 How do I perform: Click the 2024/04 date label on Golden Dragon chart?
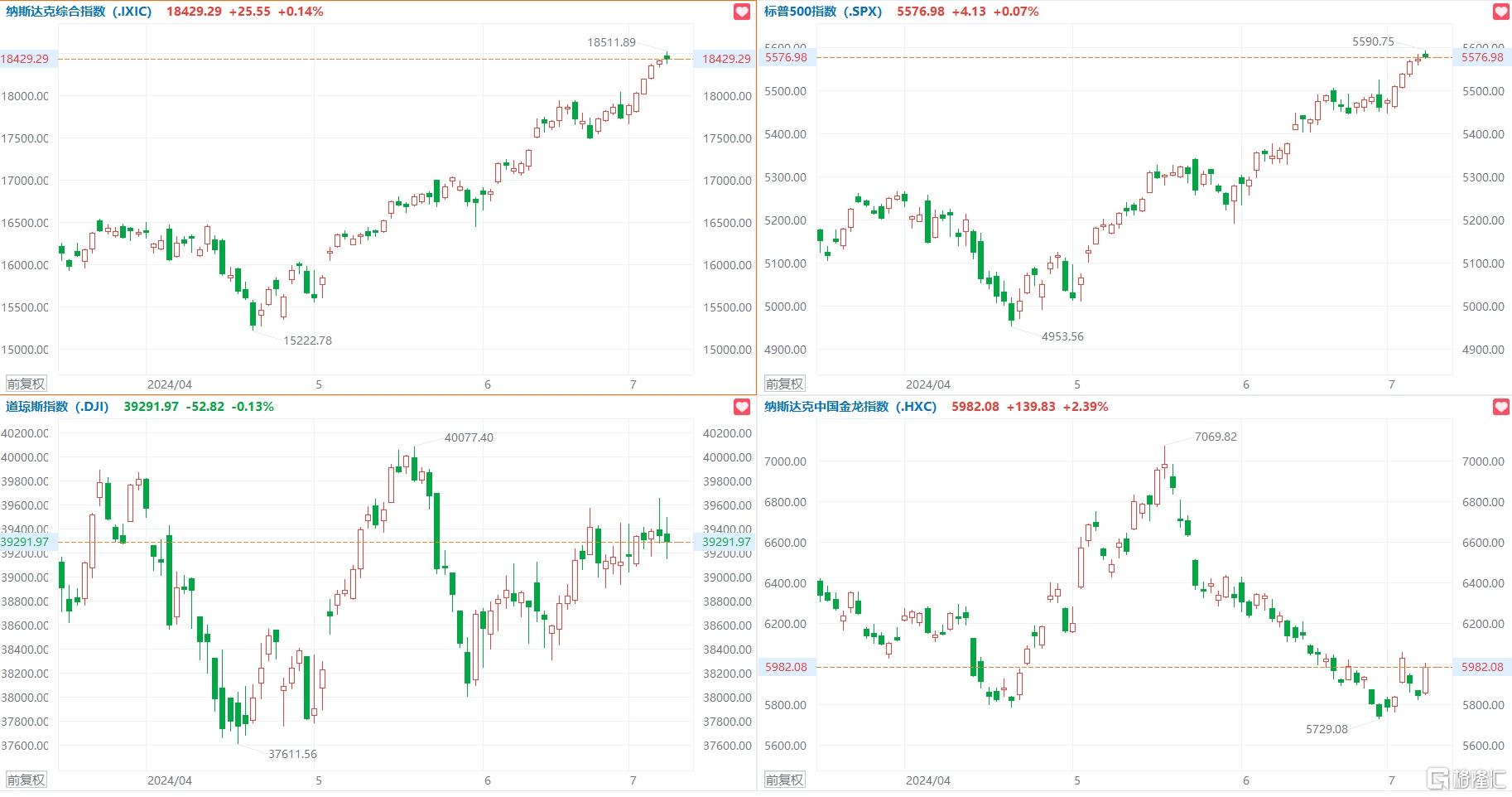(928, 780)
